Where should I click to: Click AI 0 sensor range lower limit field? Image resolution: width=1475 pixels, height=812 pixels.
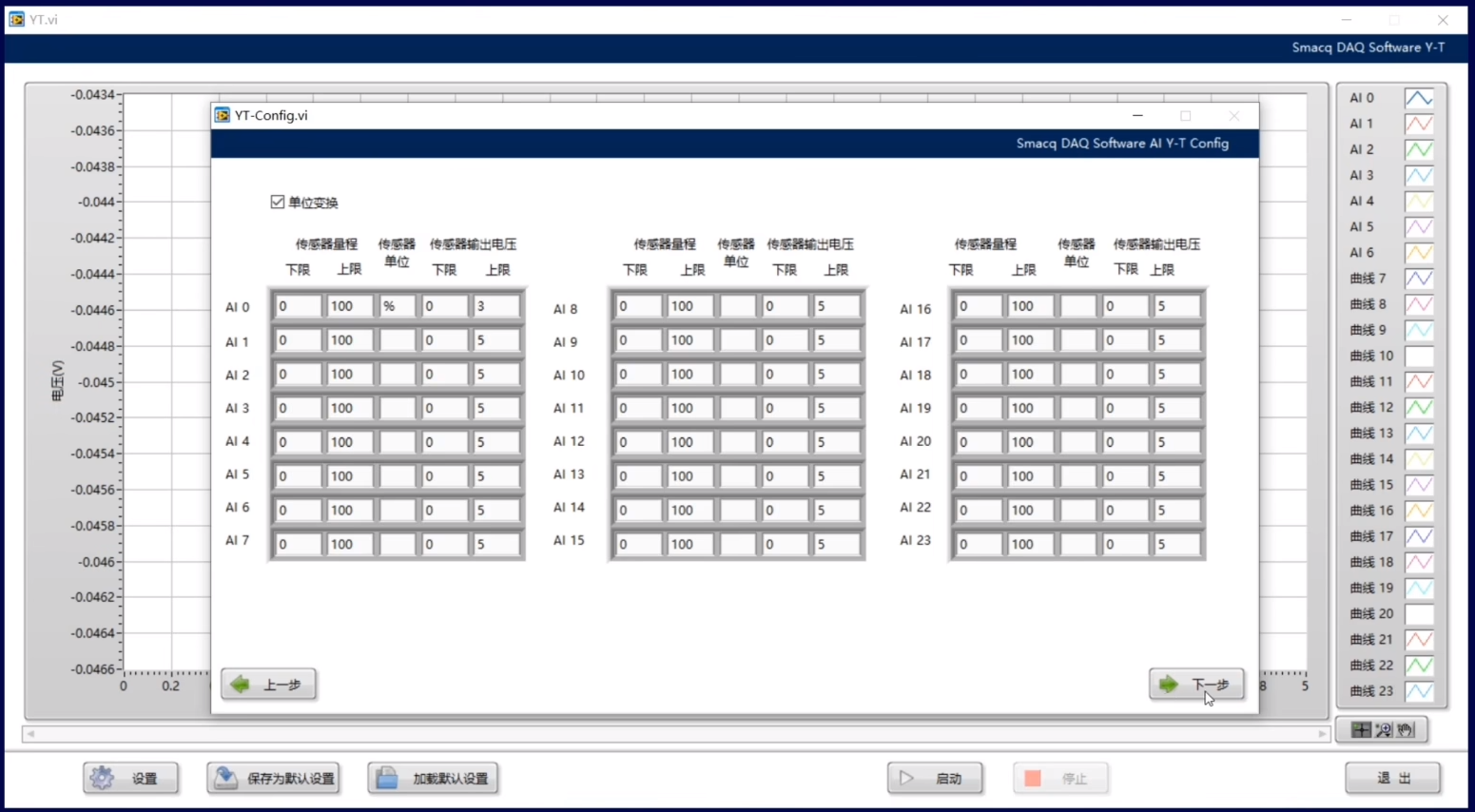coord(298,306)
